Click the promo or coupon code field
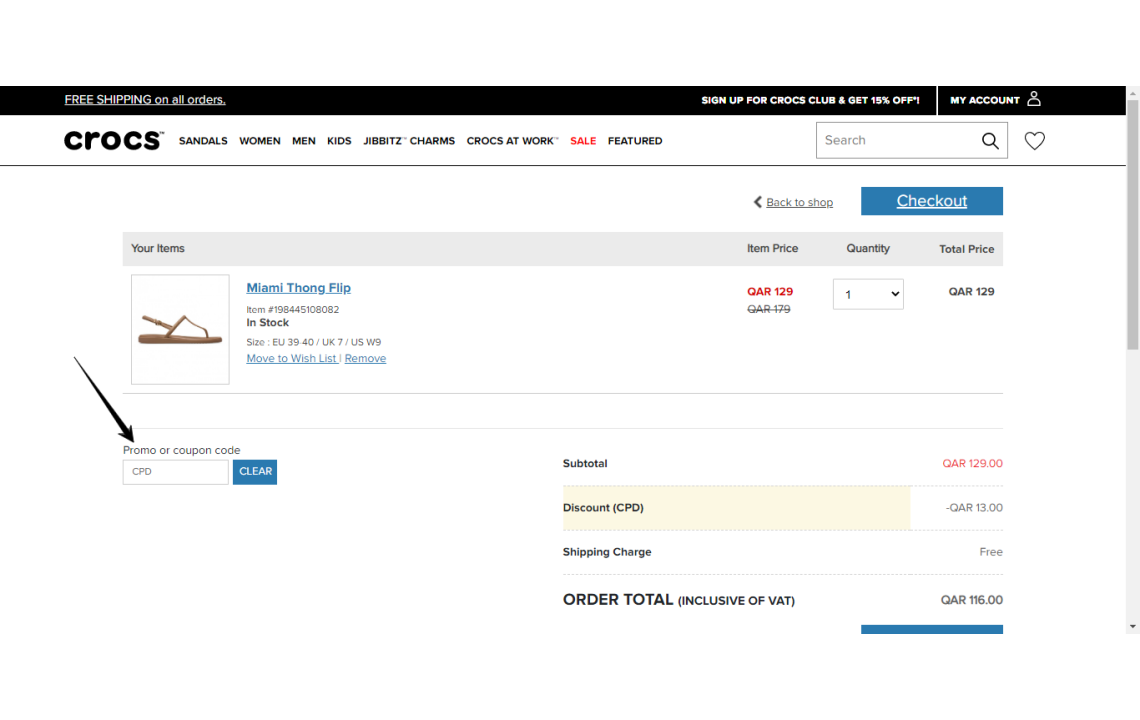 pyautogui.click(x=175, y=471)
